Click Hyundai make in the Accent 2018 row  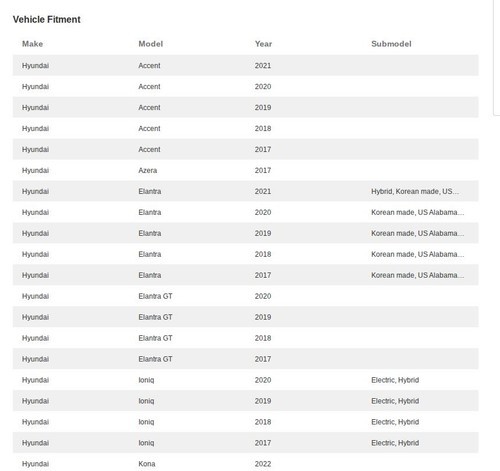35,128
